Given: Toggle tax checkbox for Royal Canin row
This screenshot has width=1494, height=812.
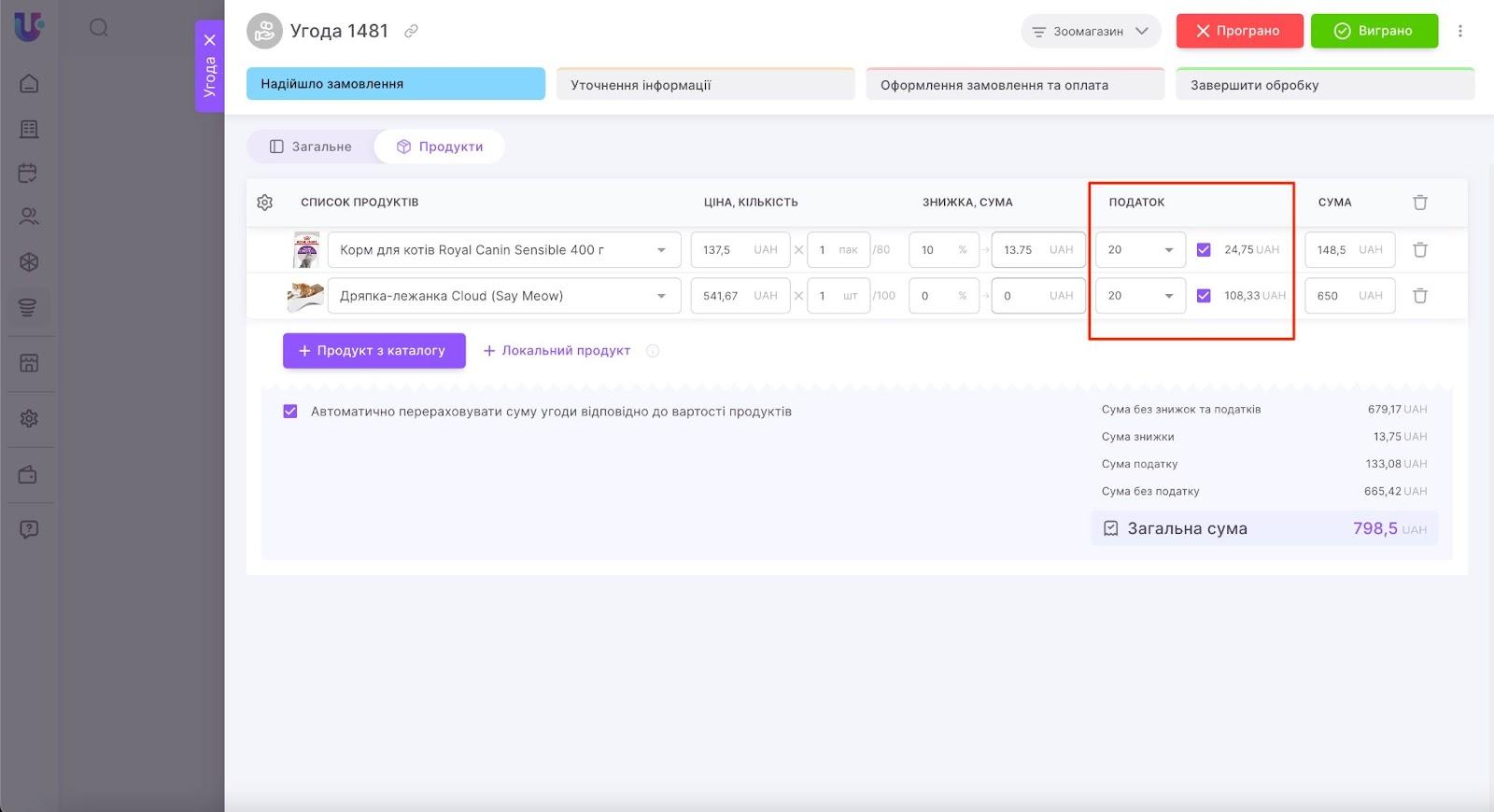Looking at the screenshot, I should click(x=1204, y=250).
